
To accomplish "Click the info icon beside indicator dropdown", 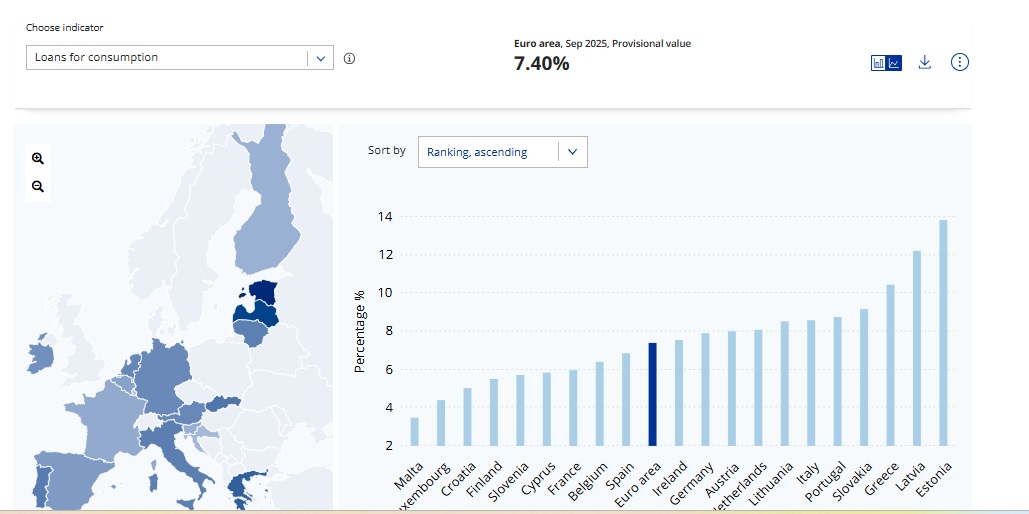I will [349, 58].
